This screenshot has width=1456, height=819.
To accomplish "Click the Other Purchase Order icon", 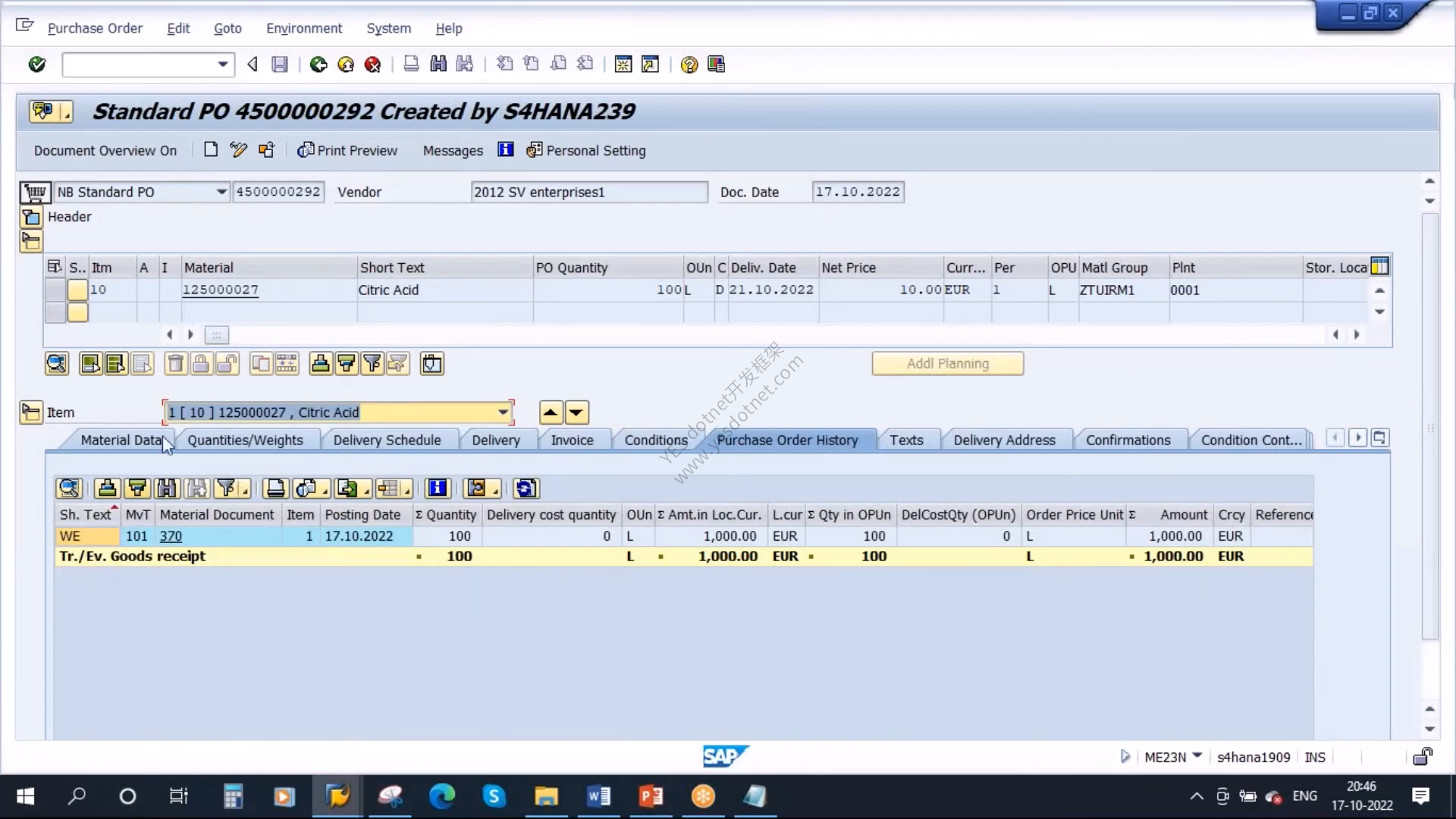I will click(266, 150).
